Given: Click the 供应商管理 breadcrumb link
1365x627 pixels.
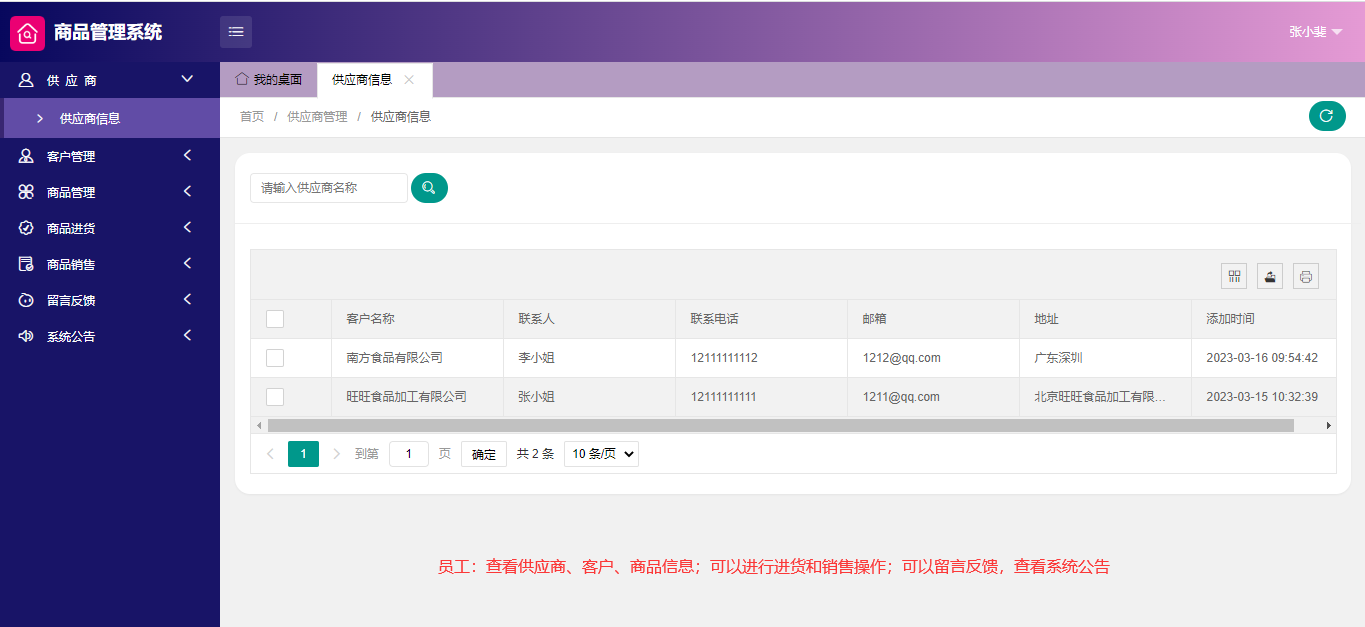Looking at the screenshot, I should [x=317, y=117].
